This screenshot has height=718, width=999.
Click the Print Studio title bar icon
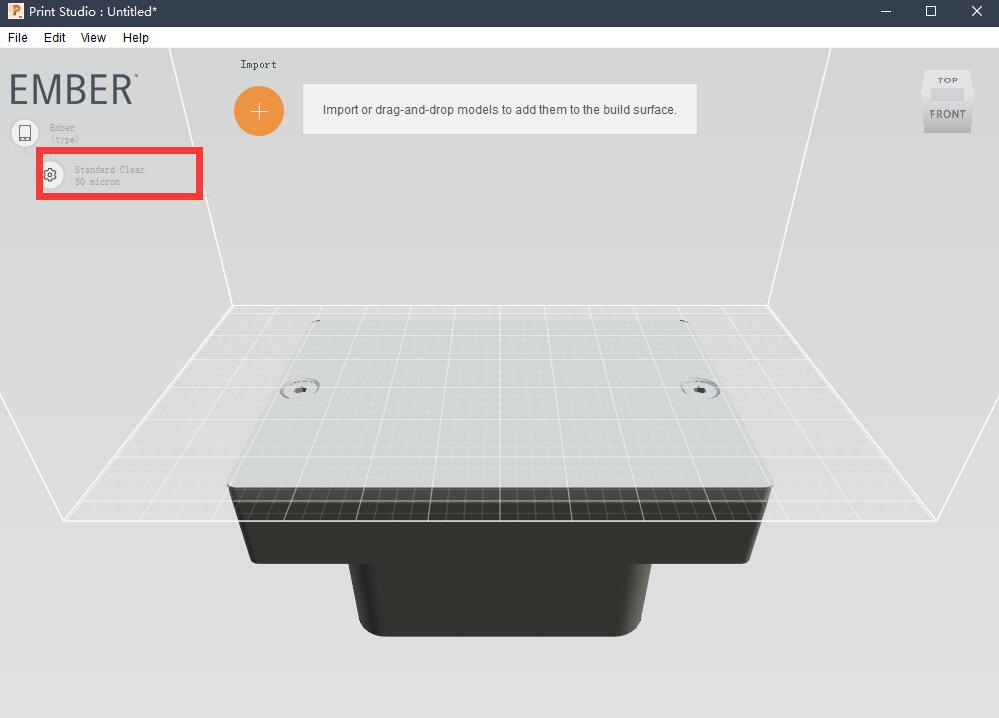point(15,12)
